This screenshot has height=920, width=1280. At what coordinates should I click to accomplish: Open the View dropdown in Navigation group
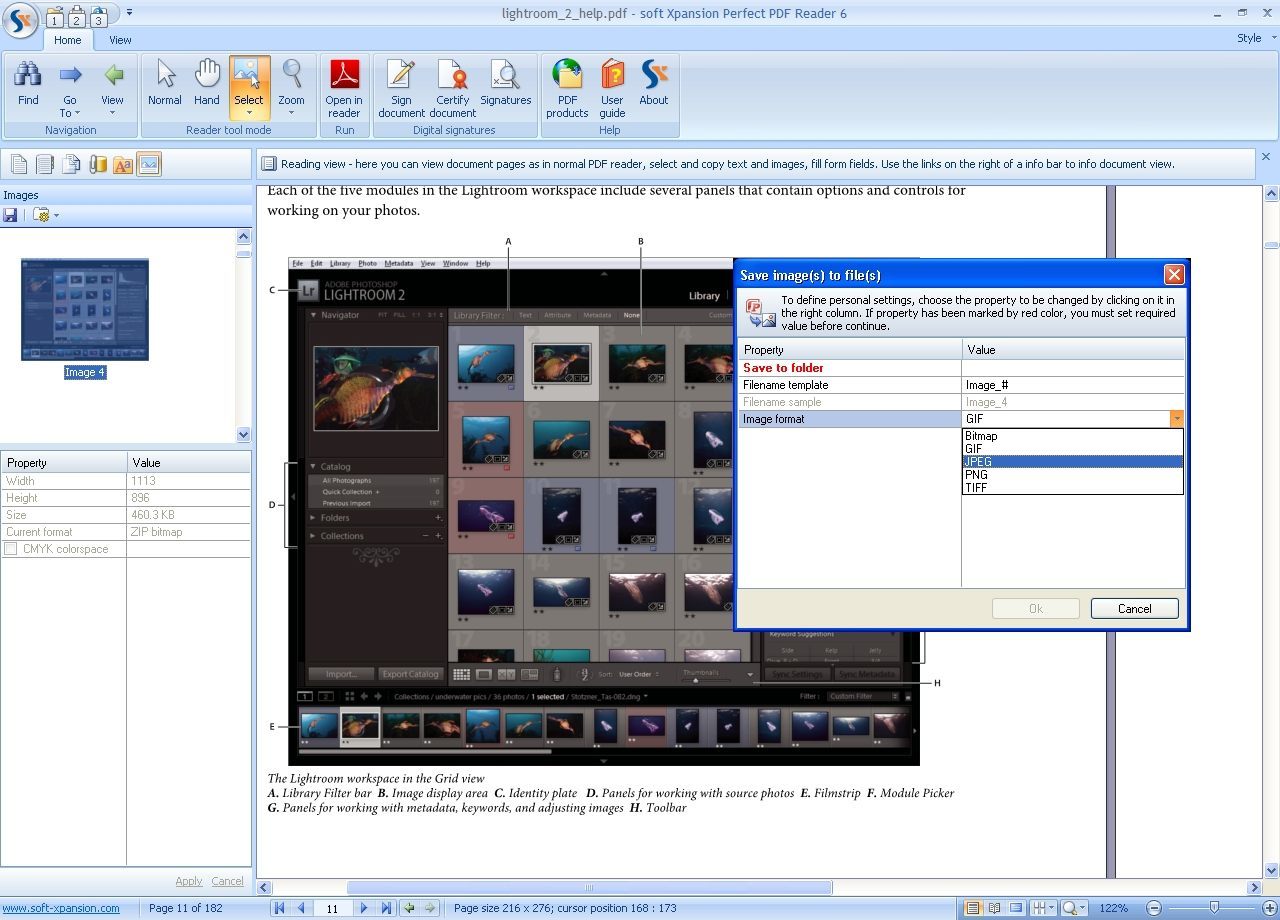coord(112,88)
